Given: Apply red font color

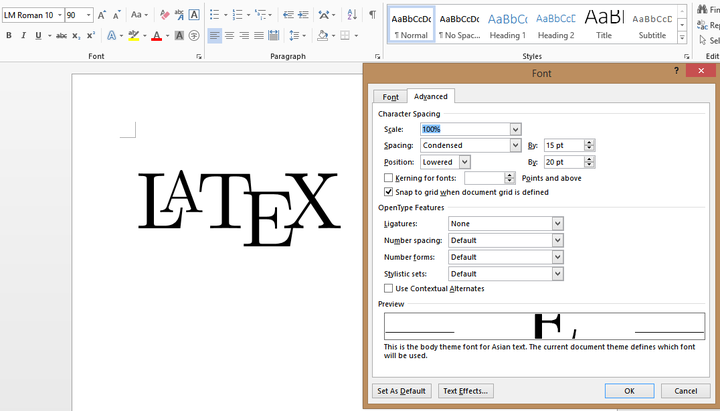Looking at the screenshot, I should coord(157,35).
